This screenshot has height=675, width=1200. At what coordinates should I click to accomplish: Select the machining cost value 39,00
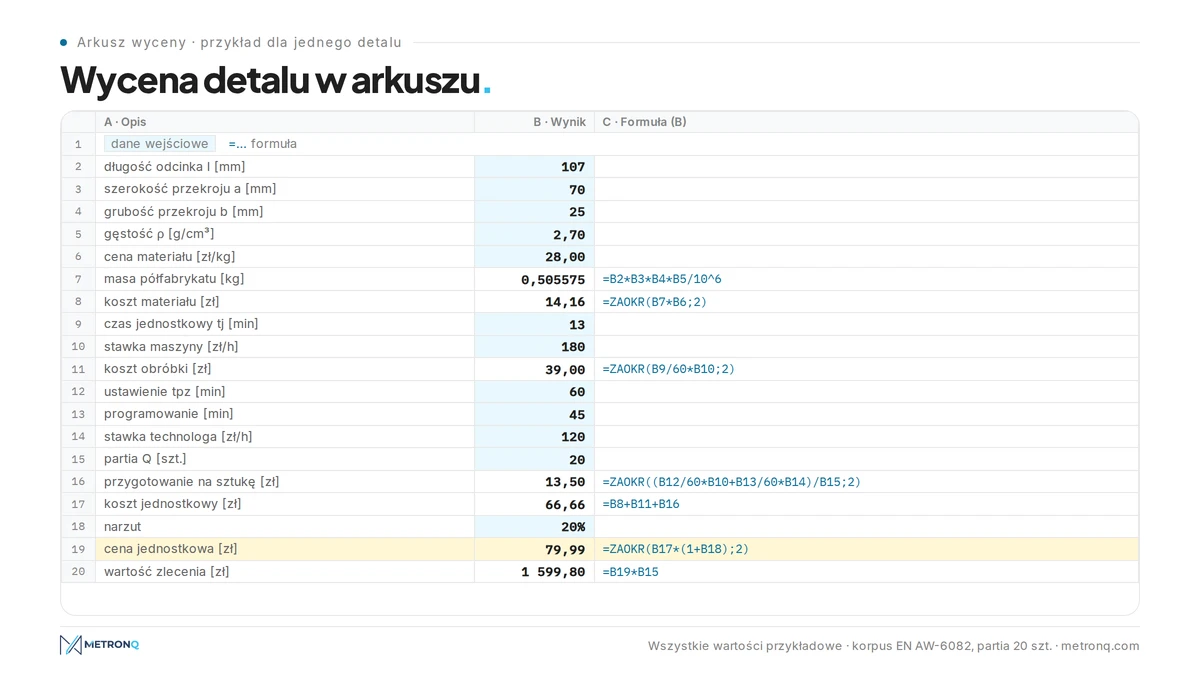534,369
